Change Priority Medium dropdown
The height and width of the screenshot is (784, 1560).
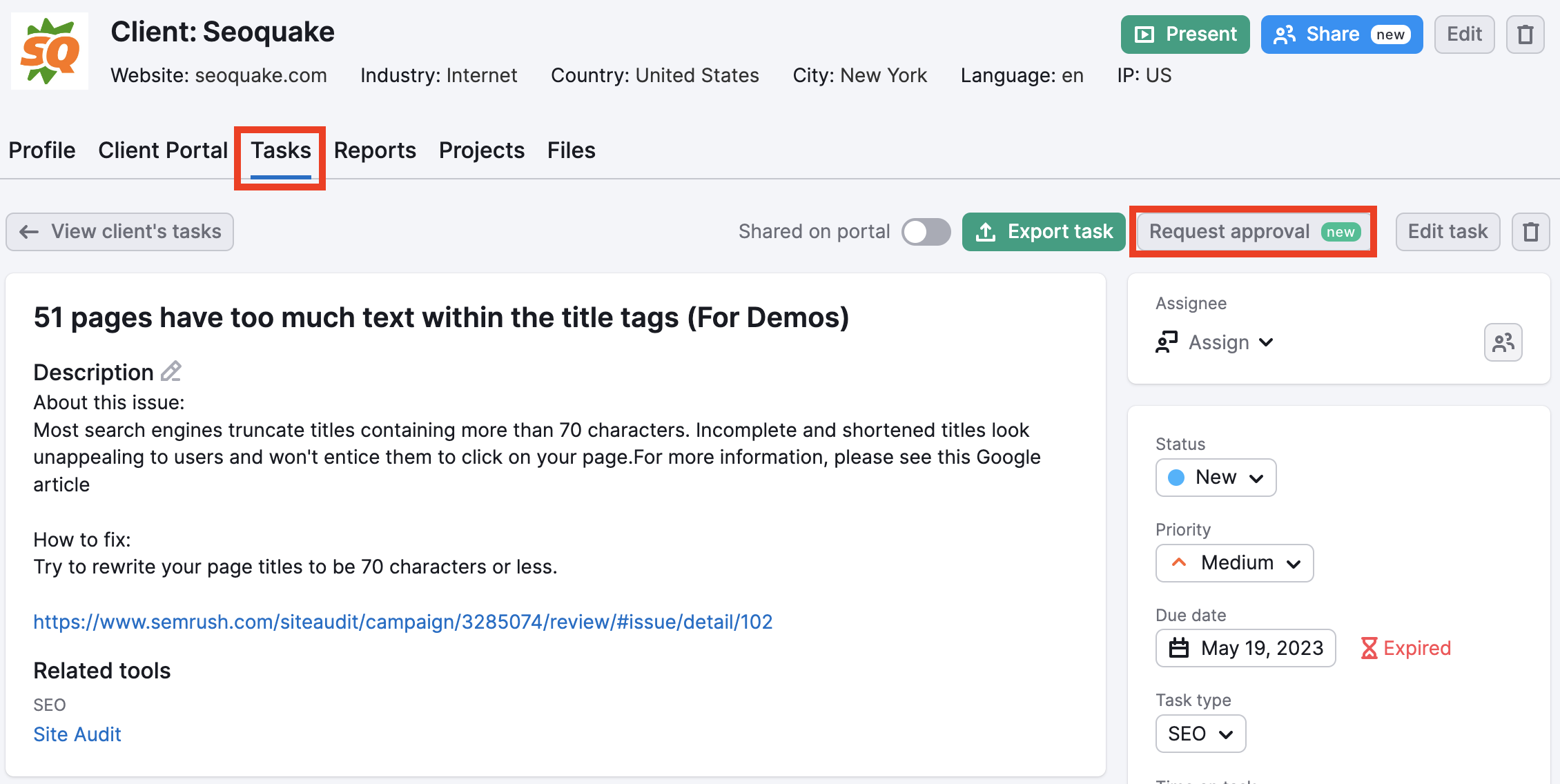(1234, 563)
